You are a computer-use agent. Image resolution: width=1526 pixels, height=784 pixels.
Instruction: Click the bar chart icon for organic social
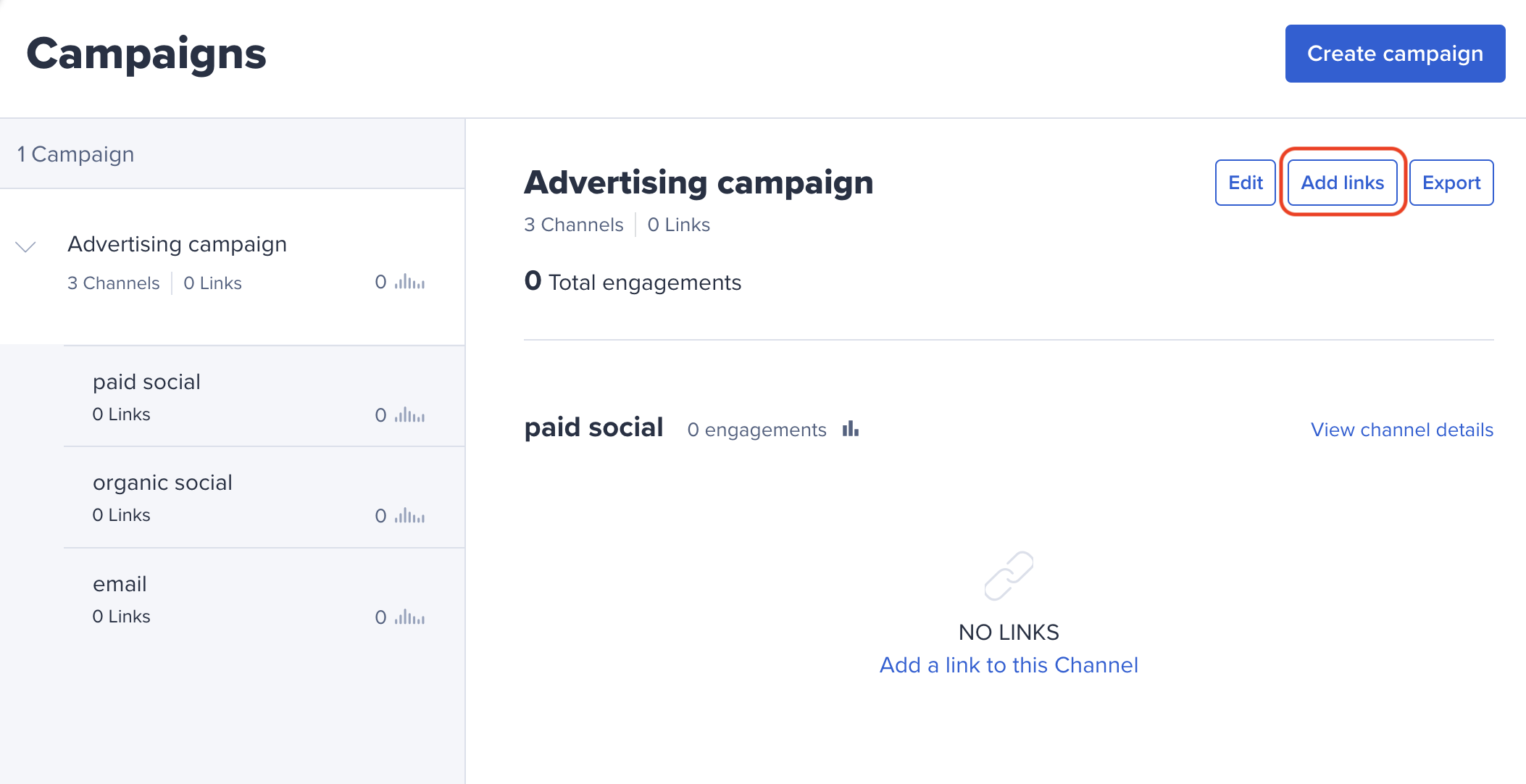pos(409,516)
